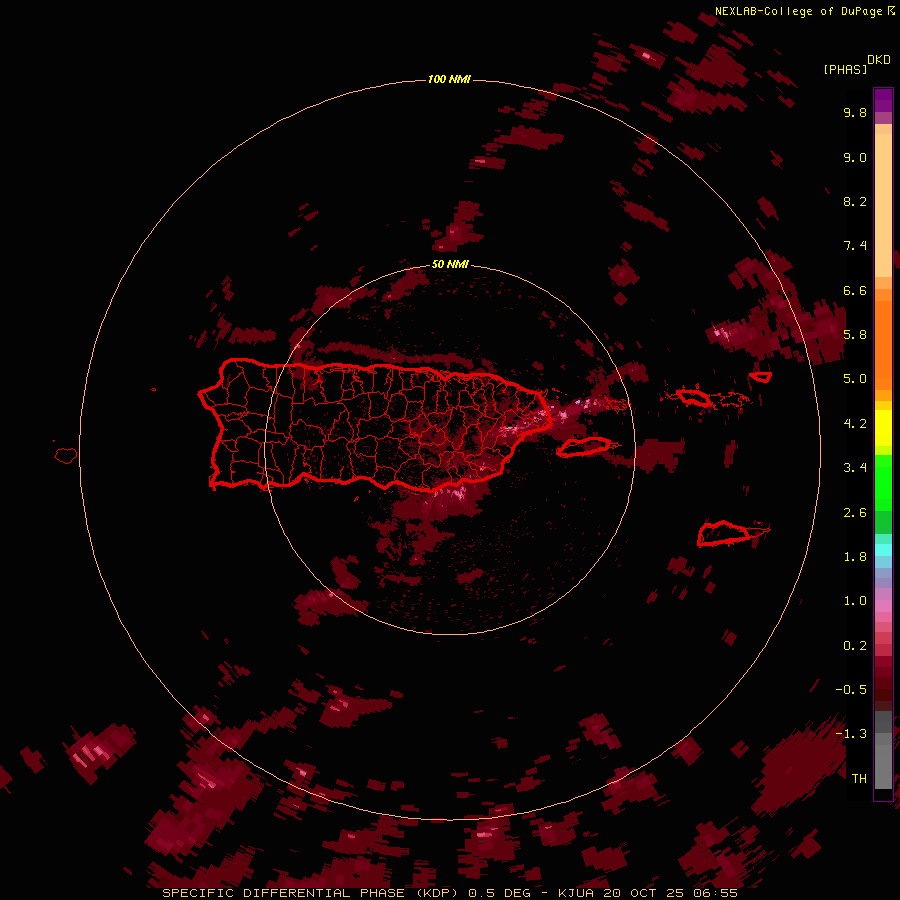
Task: Pick the yellow band of the color scale
Action: [x=883, y=428]
